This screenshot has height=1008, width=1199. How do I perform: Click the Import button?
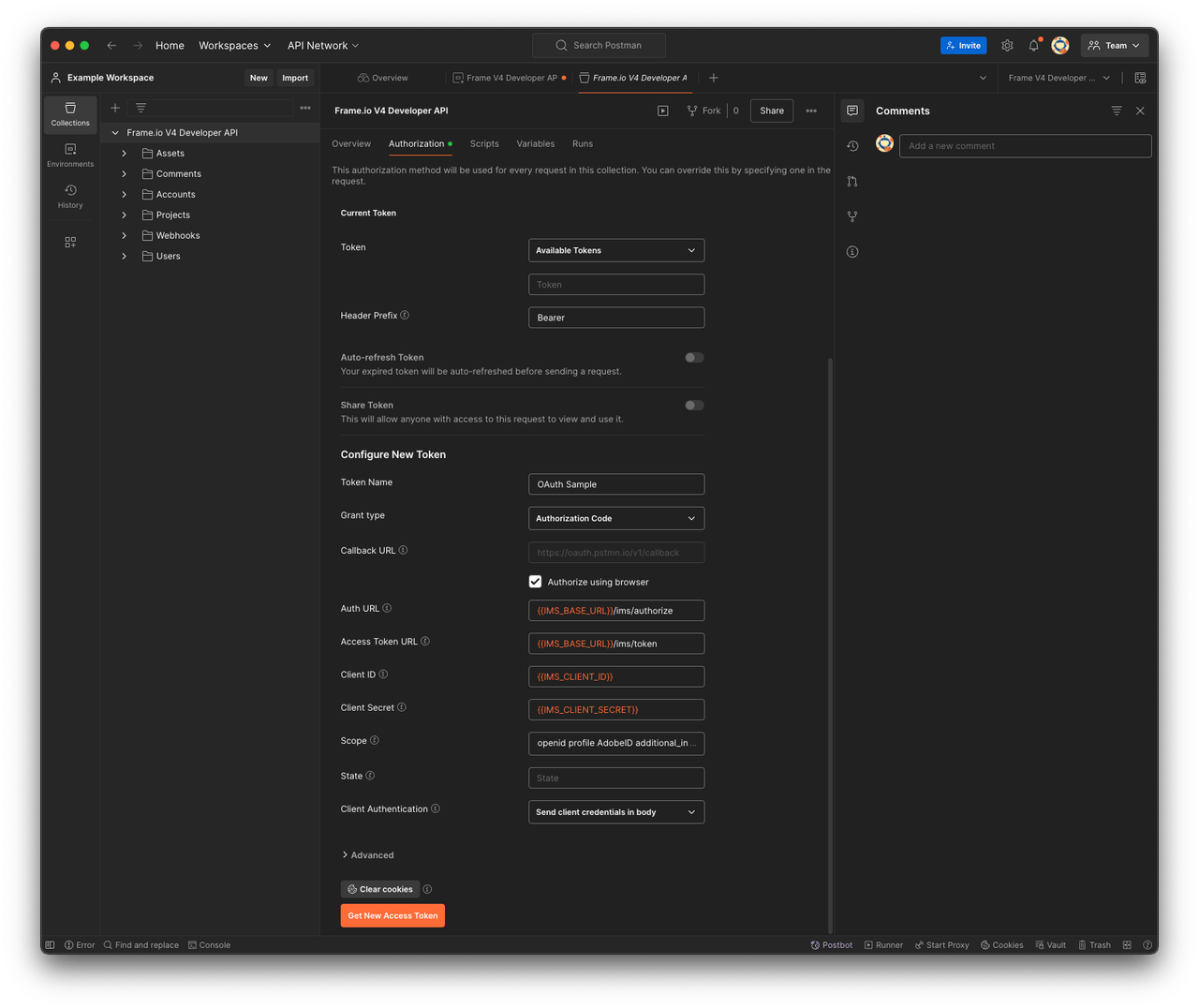coord(295,78)
